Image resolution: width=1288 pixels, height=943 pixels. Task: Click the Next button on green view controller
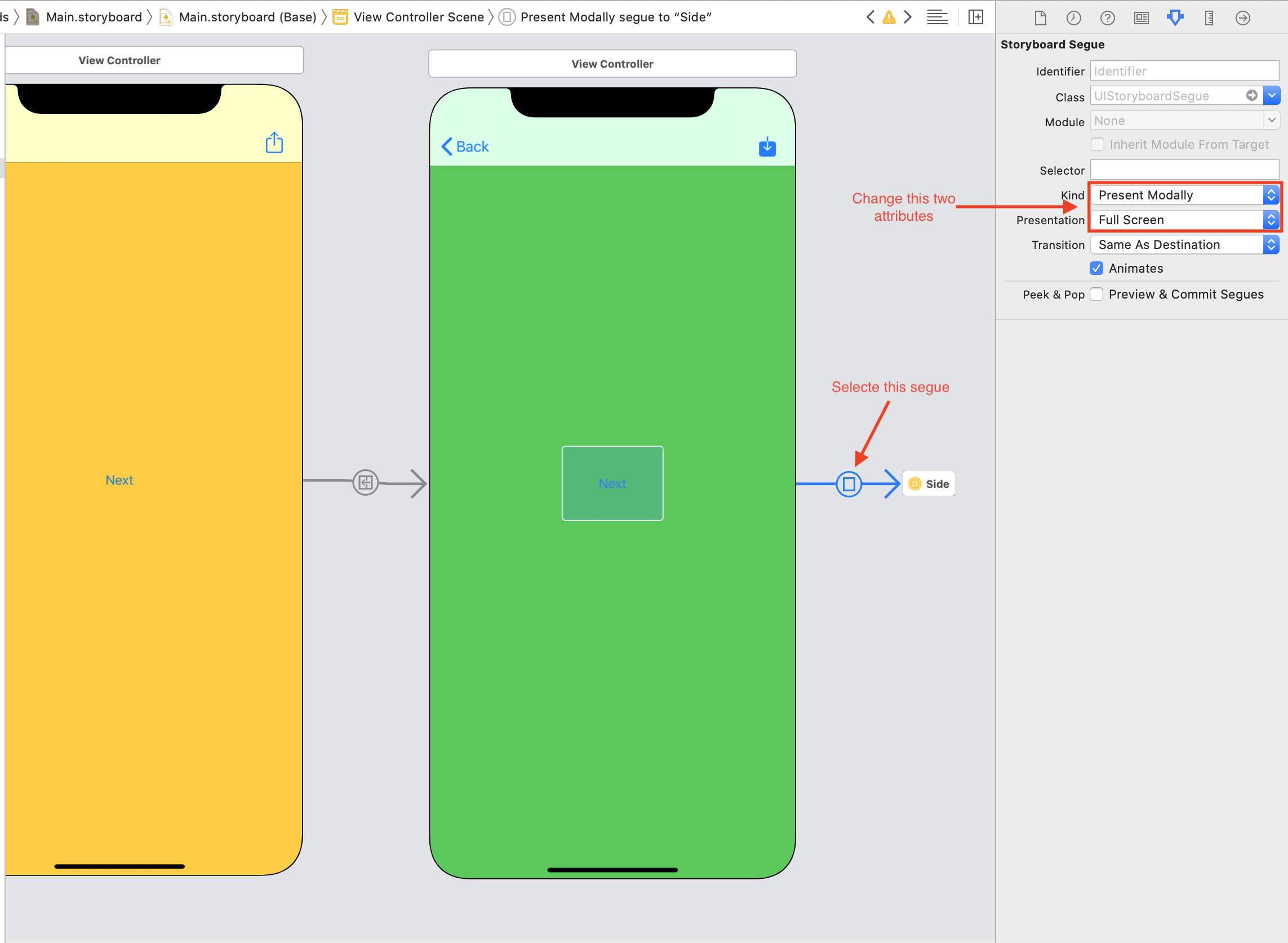pyautogui.click(x=612, y=483)
